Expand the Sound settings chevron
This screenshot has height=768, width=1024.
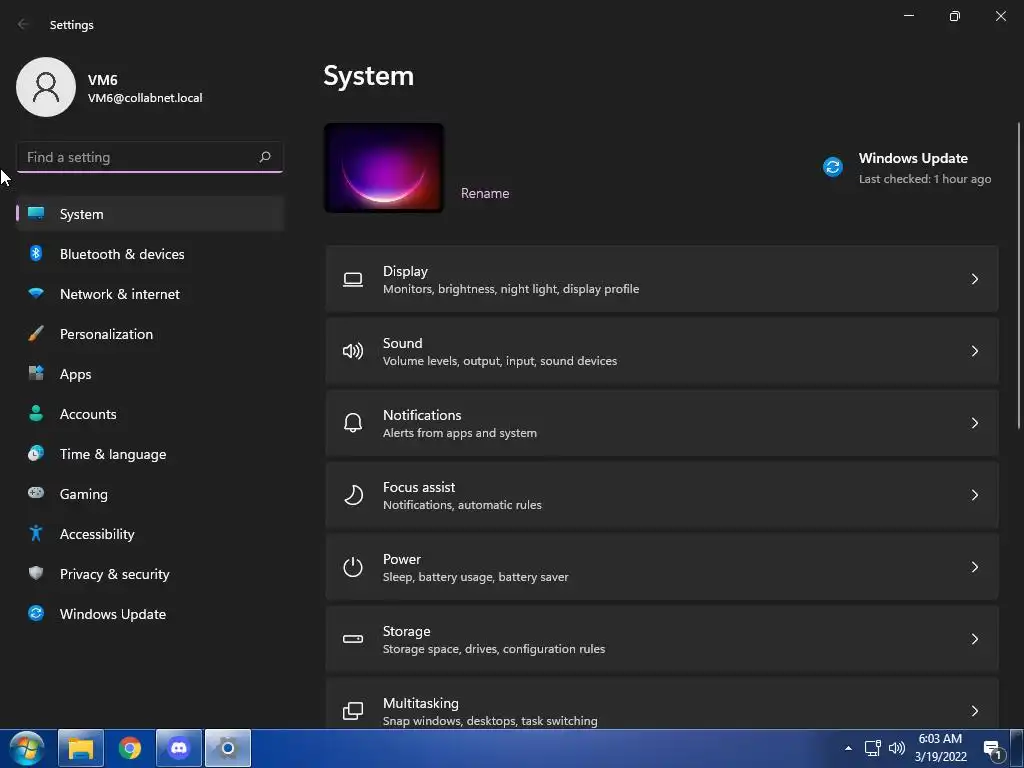[974, 351]
